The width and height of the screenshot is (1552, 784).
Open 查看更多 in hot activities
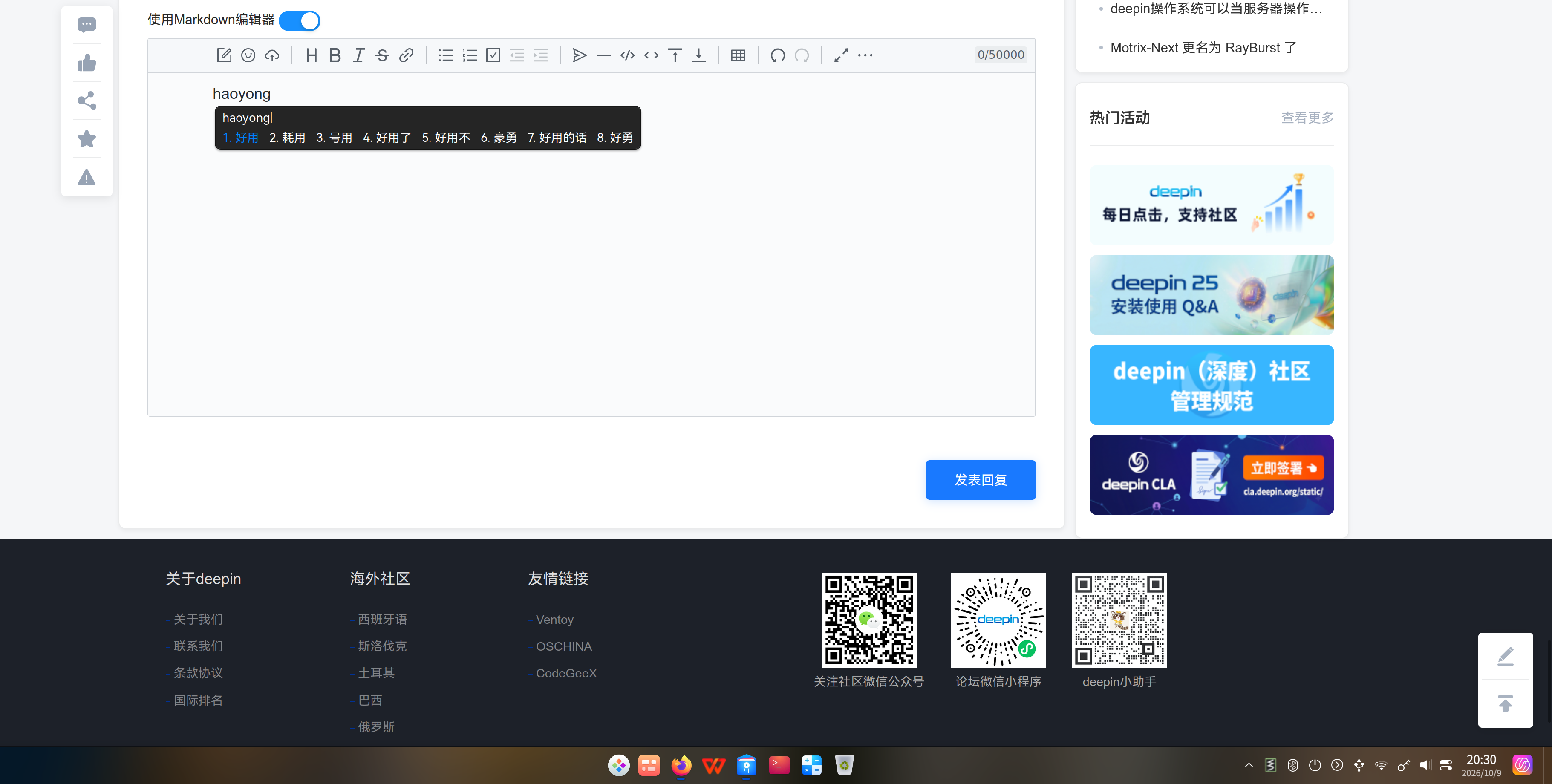point(1307,118)
